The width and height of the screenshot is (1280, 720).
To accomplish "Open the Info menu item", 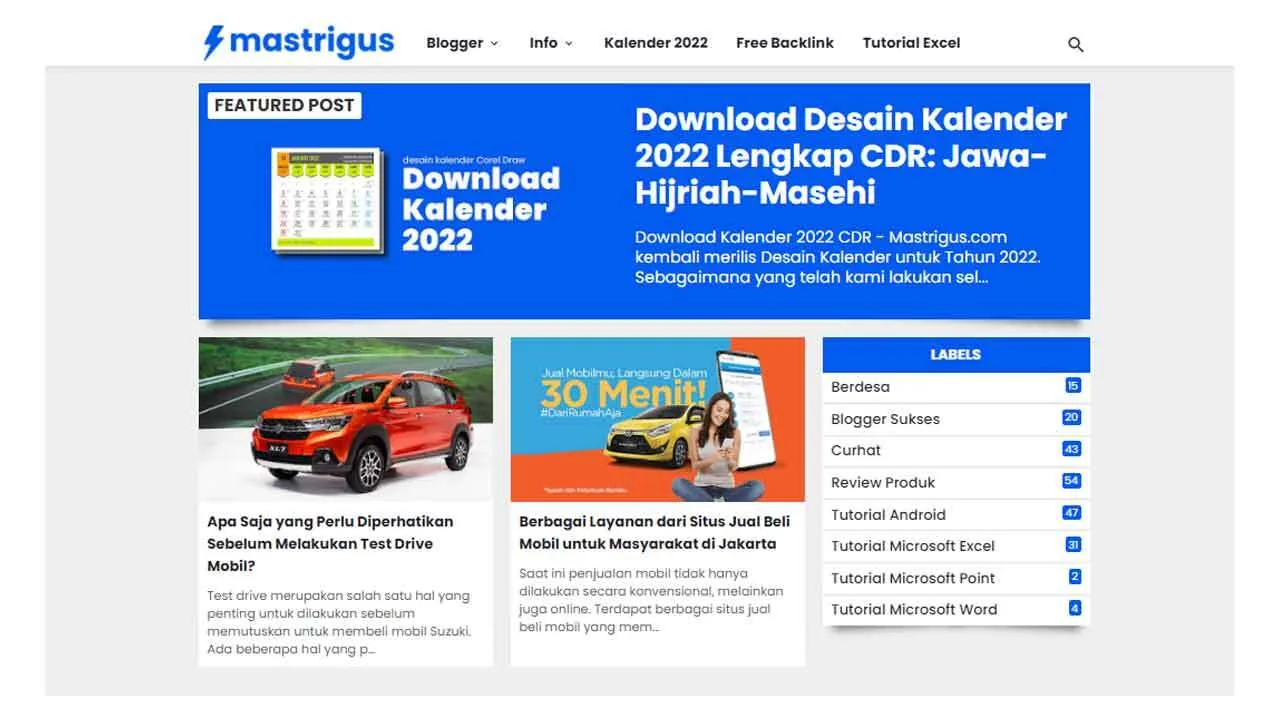I will [x=543, y=43].
